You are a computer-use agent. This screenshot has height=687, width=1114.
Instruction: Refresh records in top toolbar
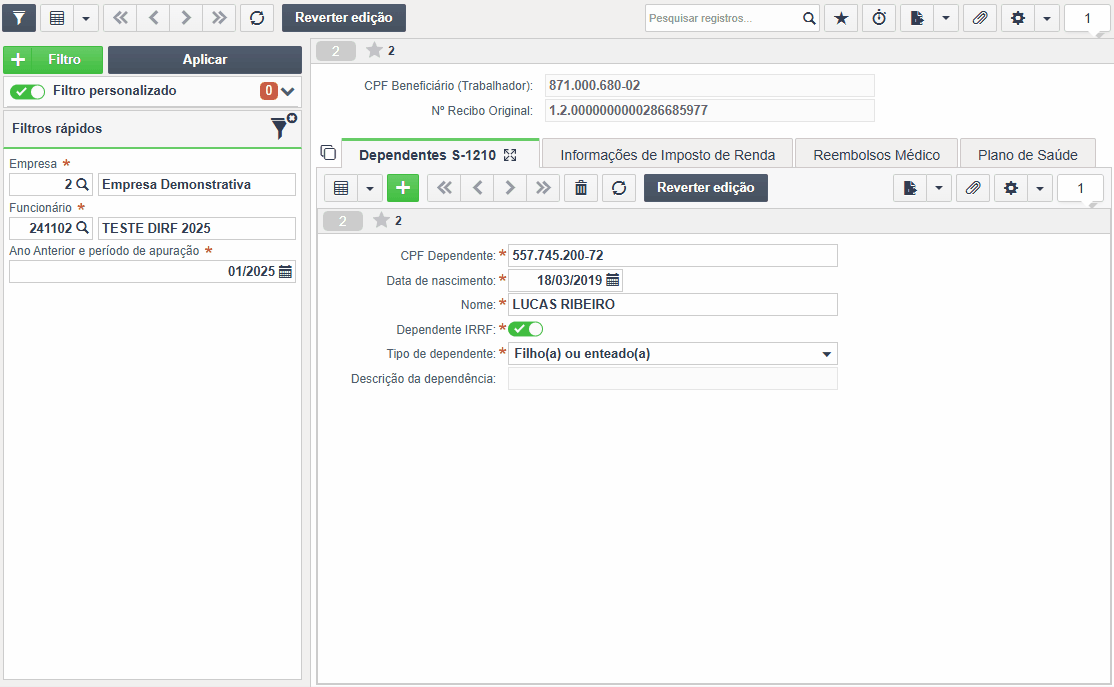tap(257, 18)
